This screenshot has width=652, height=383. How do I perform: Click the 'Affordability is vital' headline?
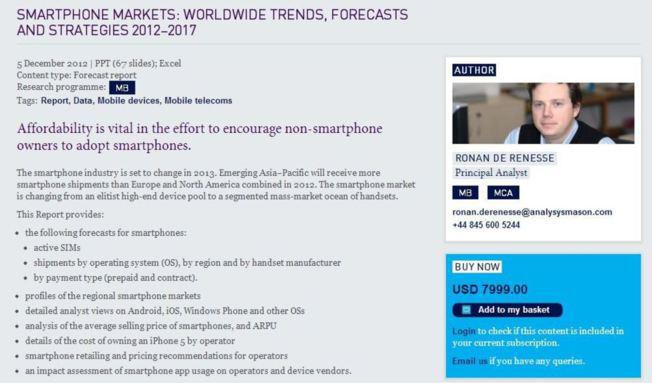pos(200,137)
